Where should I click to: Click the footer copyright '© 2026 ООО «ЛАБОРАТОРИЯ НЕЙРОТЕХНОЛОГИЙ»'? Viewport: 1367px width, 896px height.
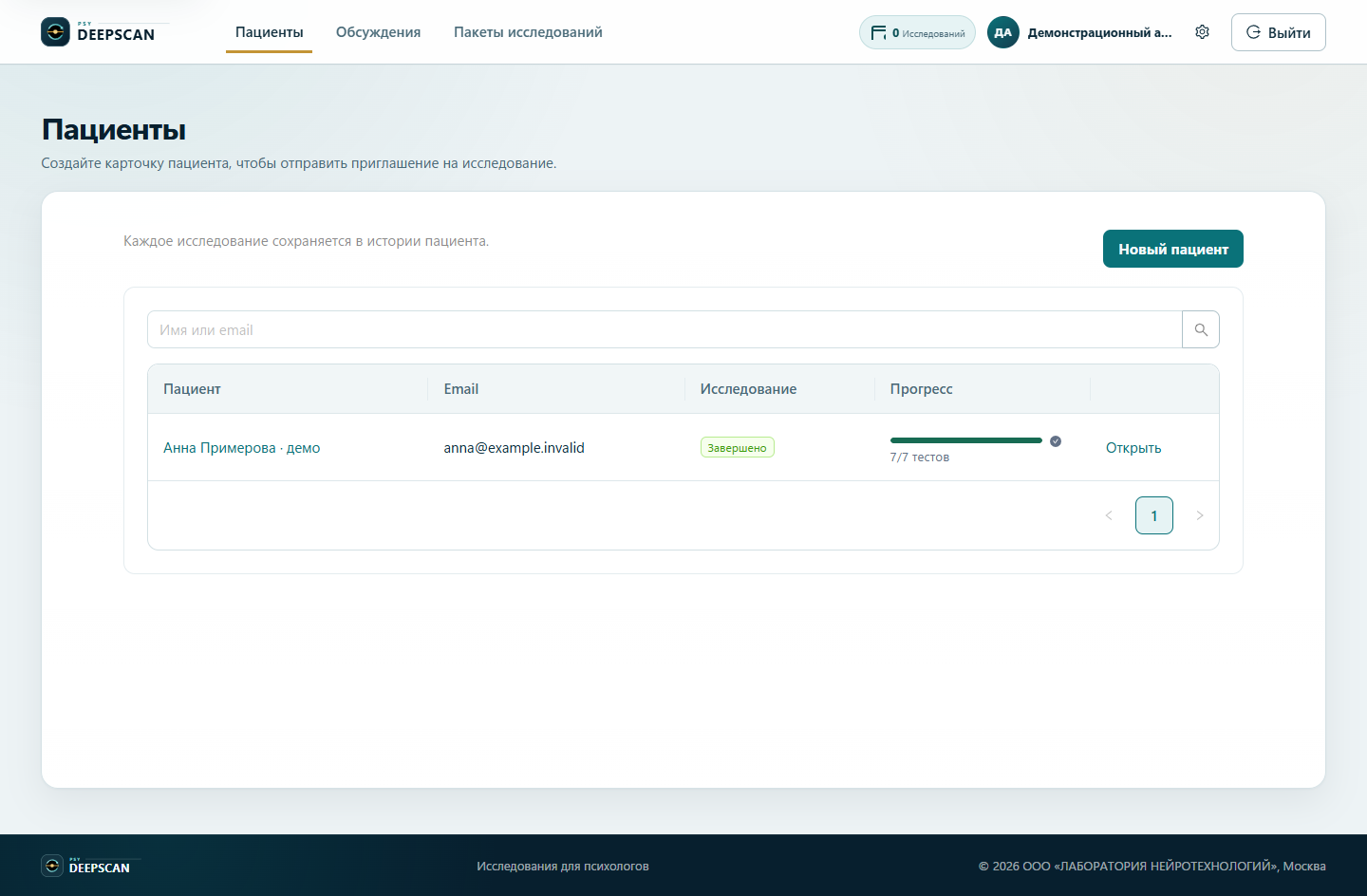click(1128, 866)
